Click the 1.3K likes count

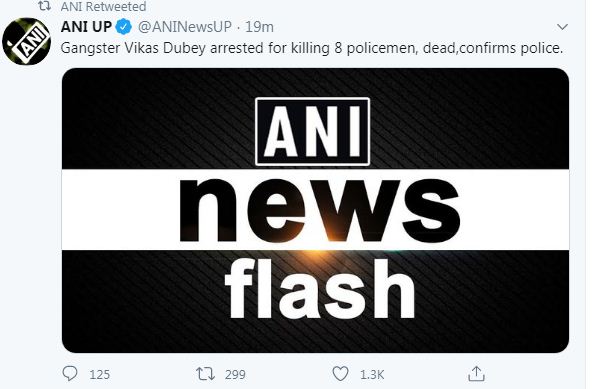pyautogui.click(x=372, y=374)
